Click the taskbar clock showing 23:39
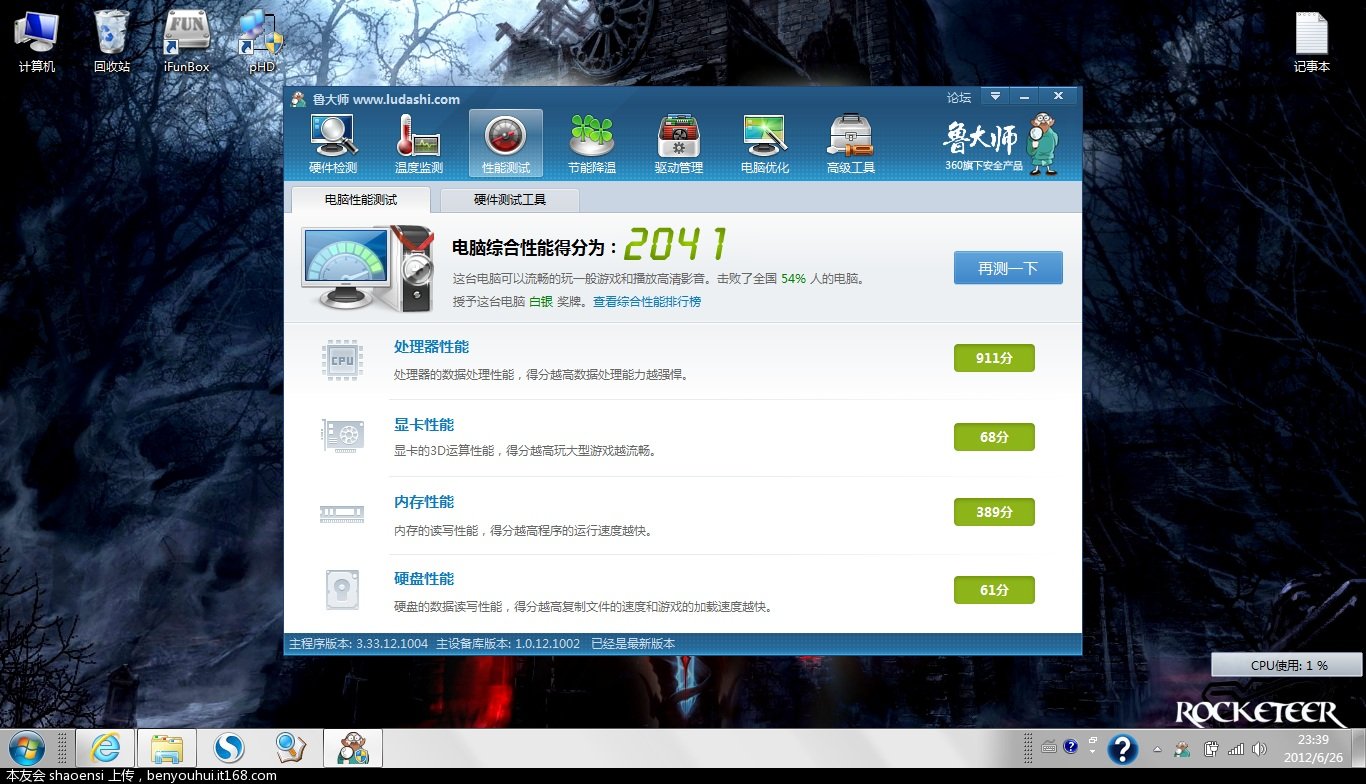 pyautogui.click(x=1312, y=748)
